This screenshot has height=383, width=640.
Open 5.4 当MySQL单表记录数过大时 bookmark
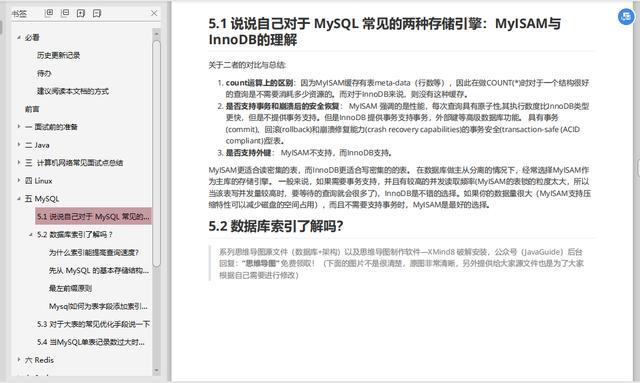click(91, 342)
